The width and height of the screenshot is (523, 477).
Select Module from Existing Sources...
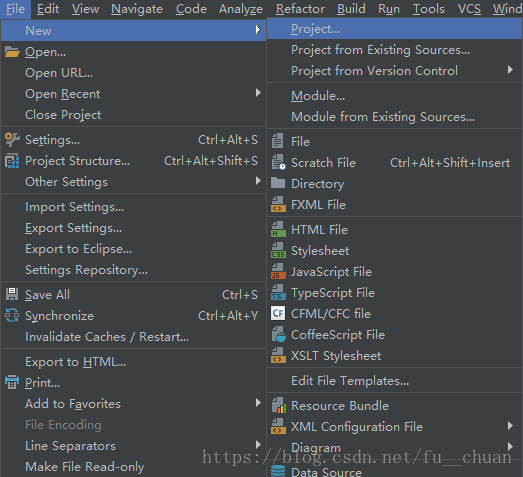pos(394,117)
